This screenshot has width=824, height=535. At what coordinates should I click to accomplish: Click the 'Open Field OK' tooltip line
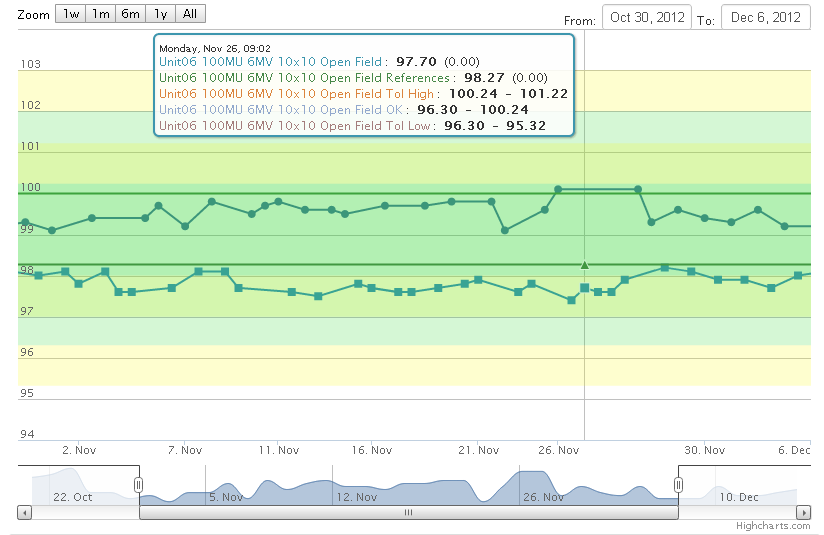(344, 109)
